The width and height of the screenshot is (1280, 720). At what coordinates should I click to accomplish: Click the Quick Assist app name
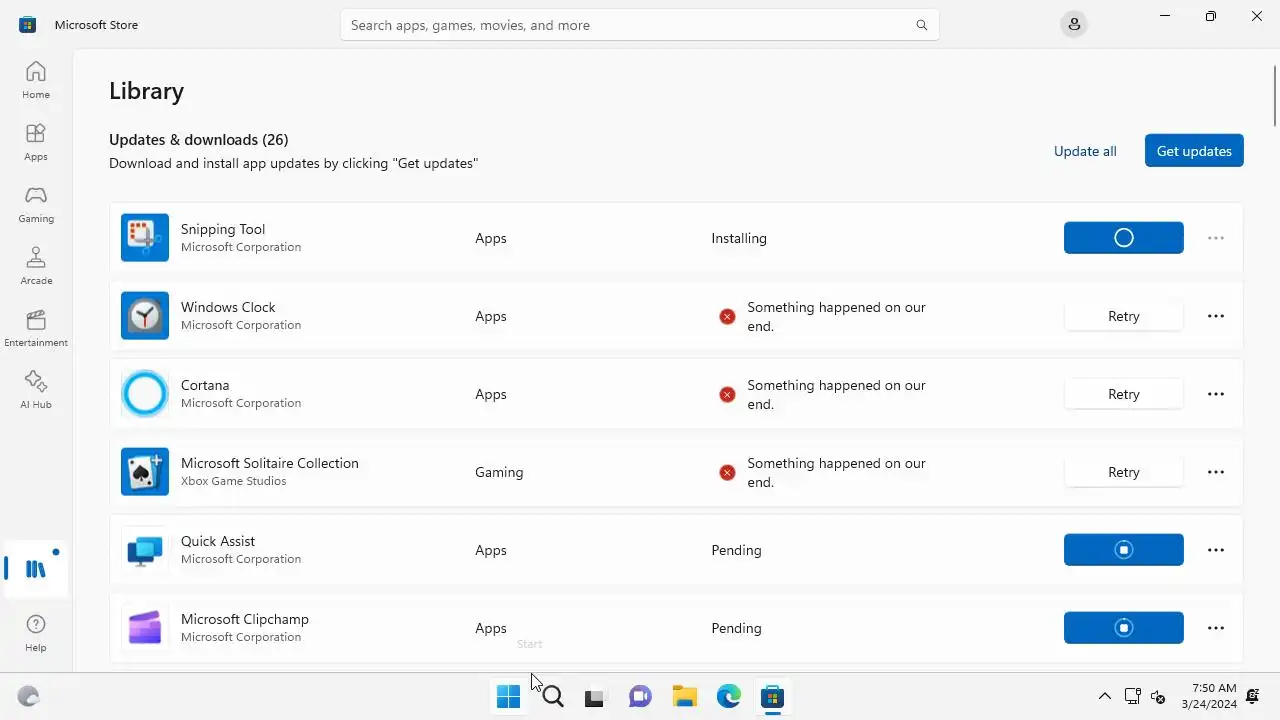(218, 541)
